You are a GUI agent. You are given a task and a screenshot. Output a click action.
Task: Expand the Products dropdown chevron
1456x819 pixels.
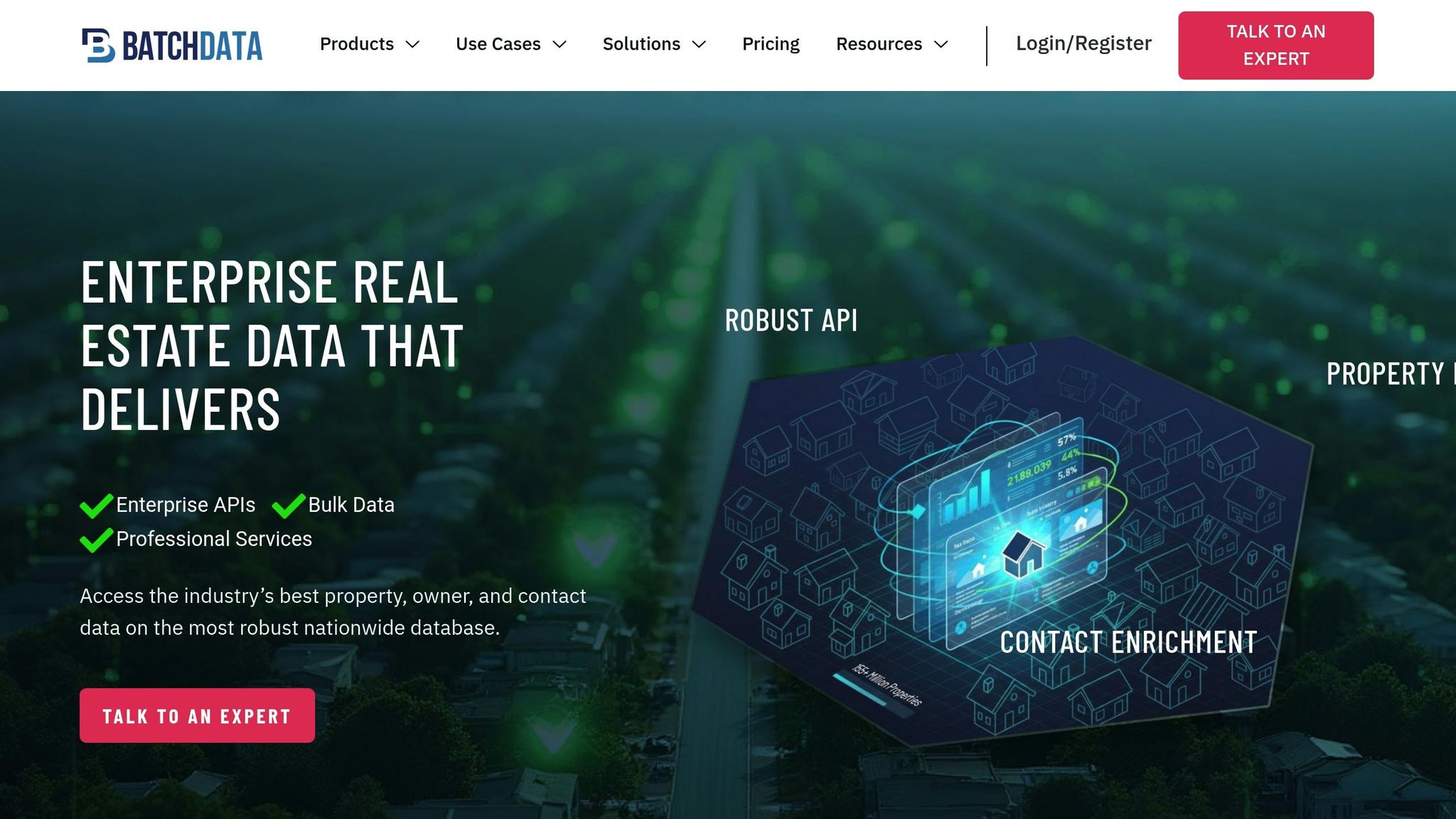(x=412, y=44)
